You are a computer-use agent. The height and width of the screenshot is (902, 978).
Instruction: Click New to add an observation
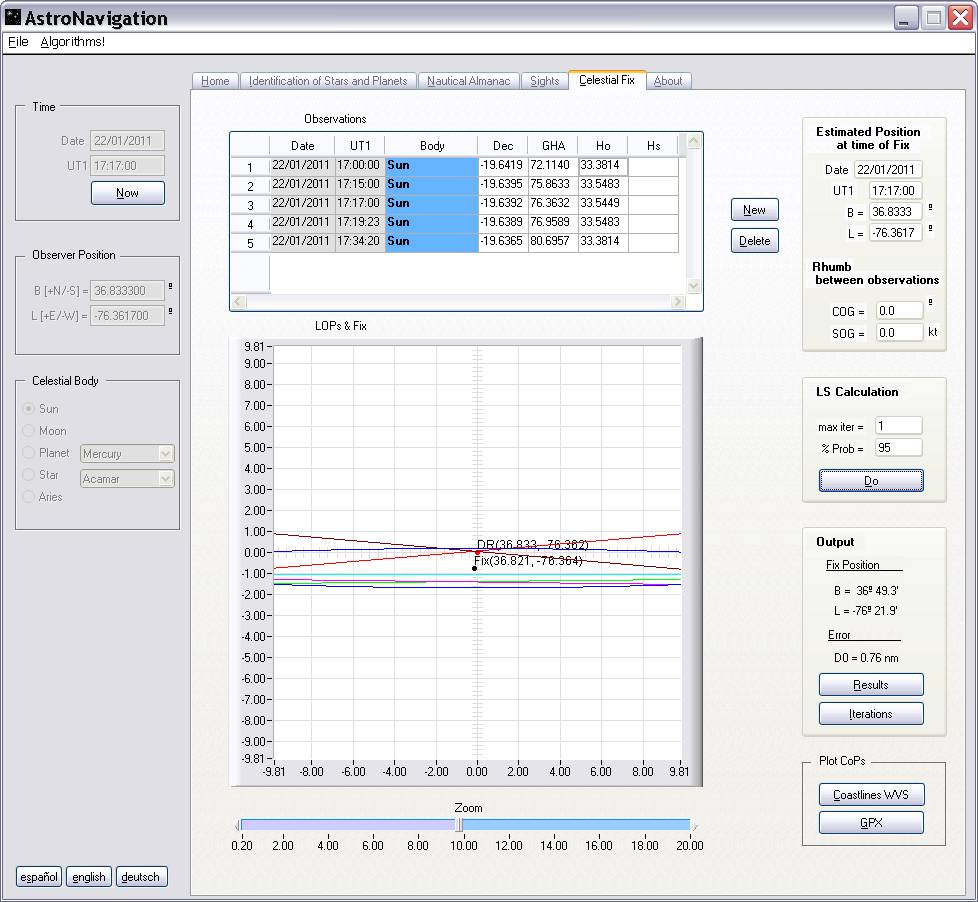click(754, 210)
